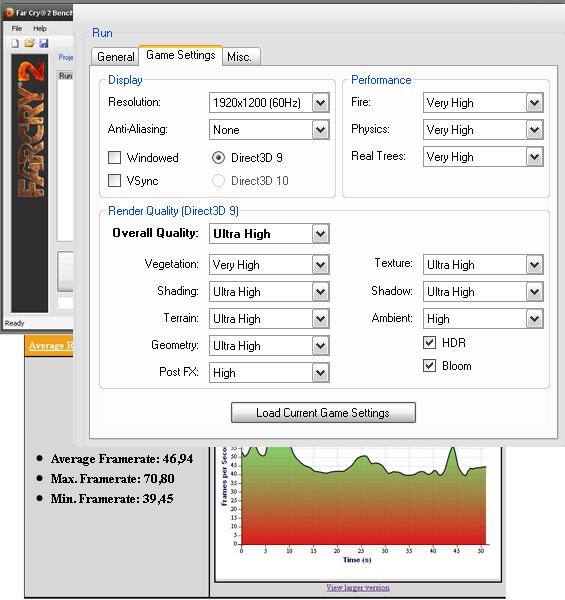Switch to the General tab
The height and width of the screenshot is (600, 565).
pos(115,57)
